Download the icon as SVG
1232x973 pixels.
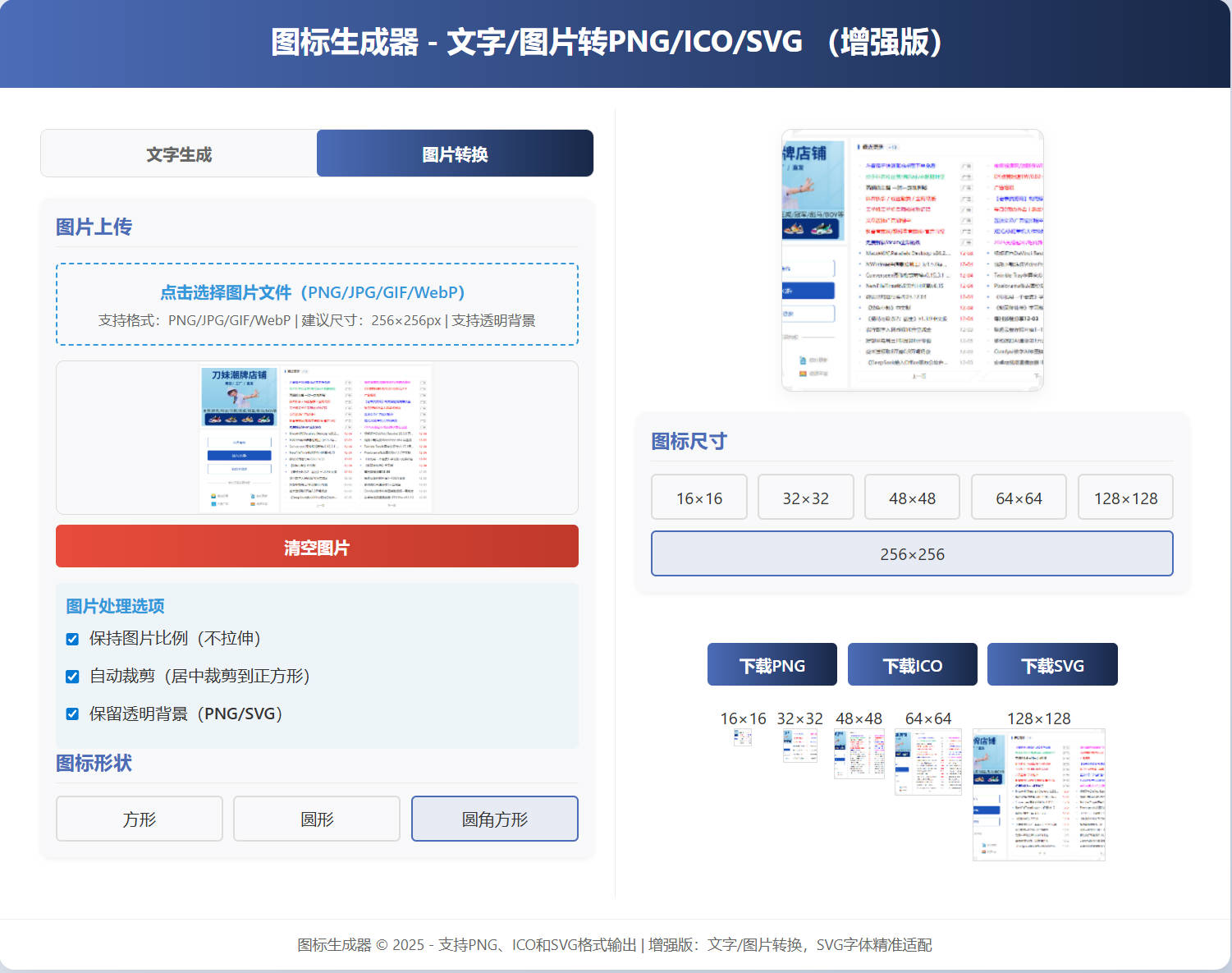[1051, 664]
